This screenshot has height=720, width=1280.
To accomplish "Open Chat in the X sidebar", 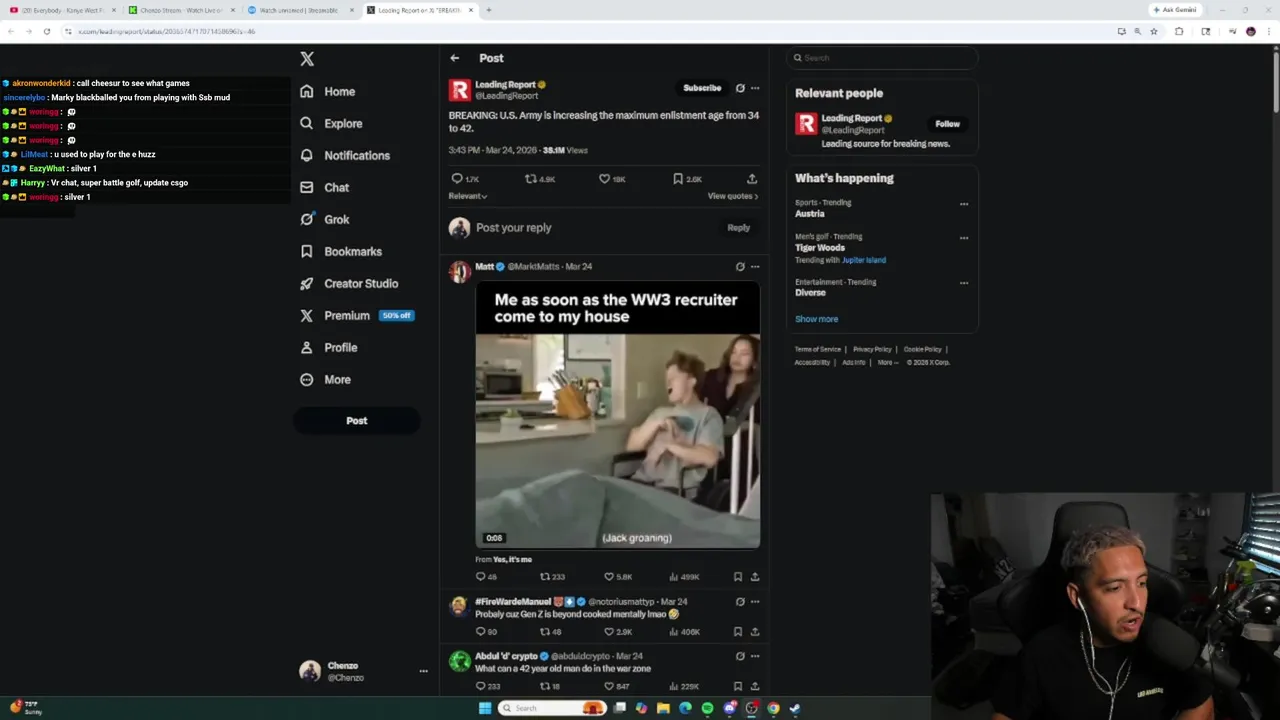I will click(324, 187).
